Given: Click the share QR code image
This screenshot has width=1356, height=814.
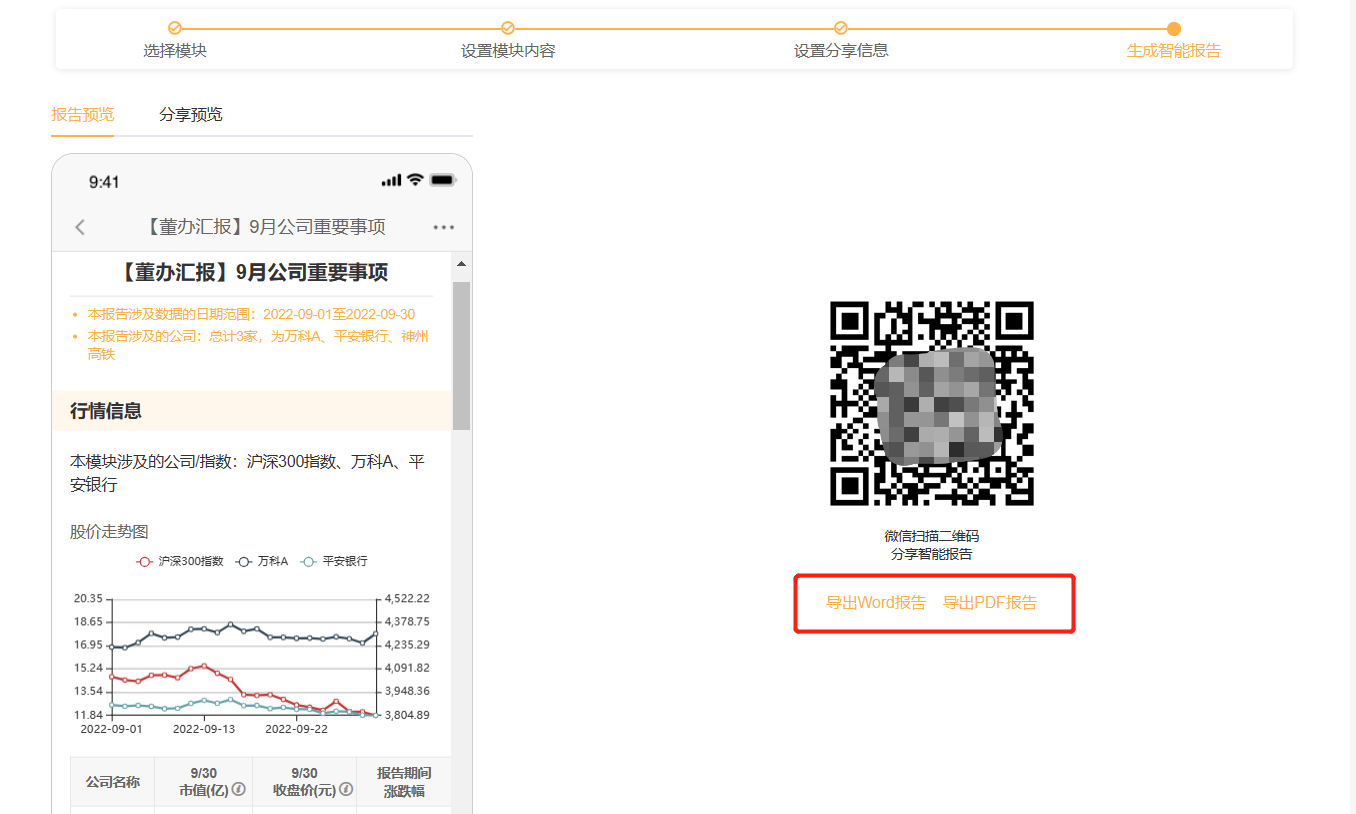Looking at the screenshot, I should tap(932, 403).
